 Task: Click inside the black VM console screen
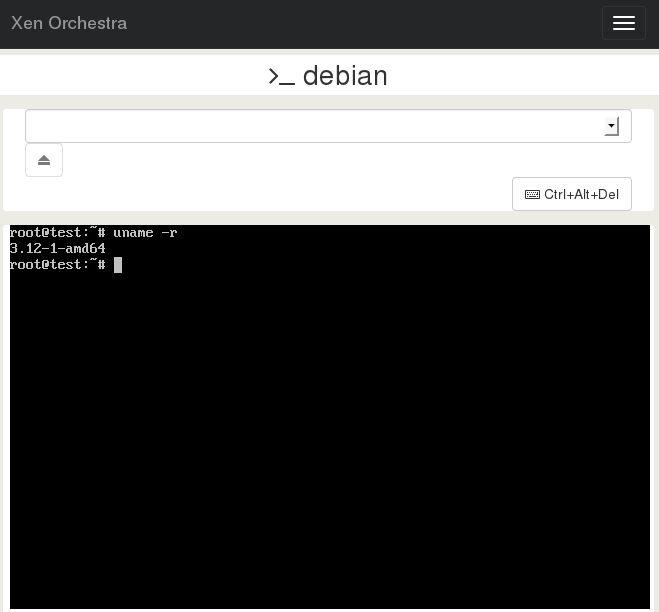pos(330,417)
